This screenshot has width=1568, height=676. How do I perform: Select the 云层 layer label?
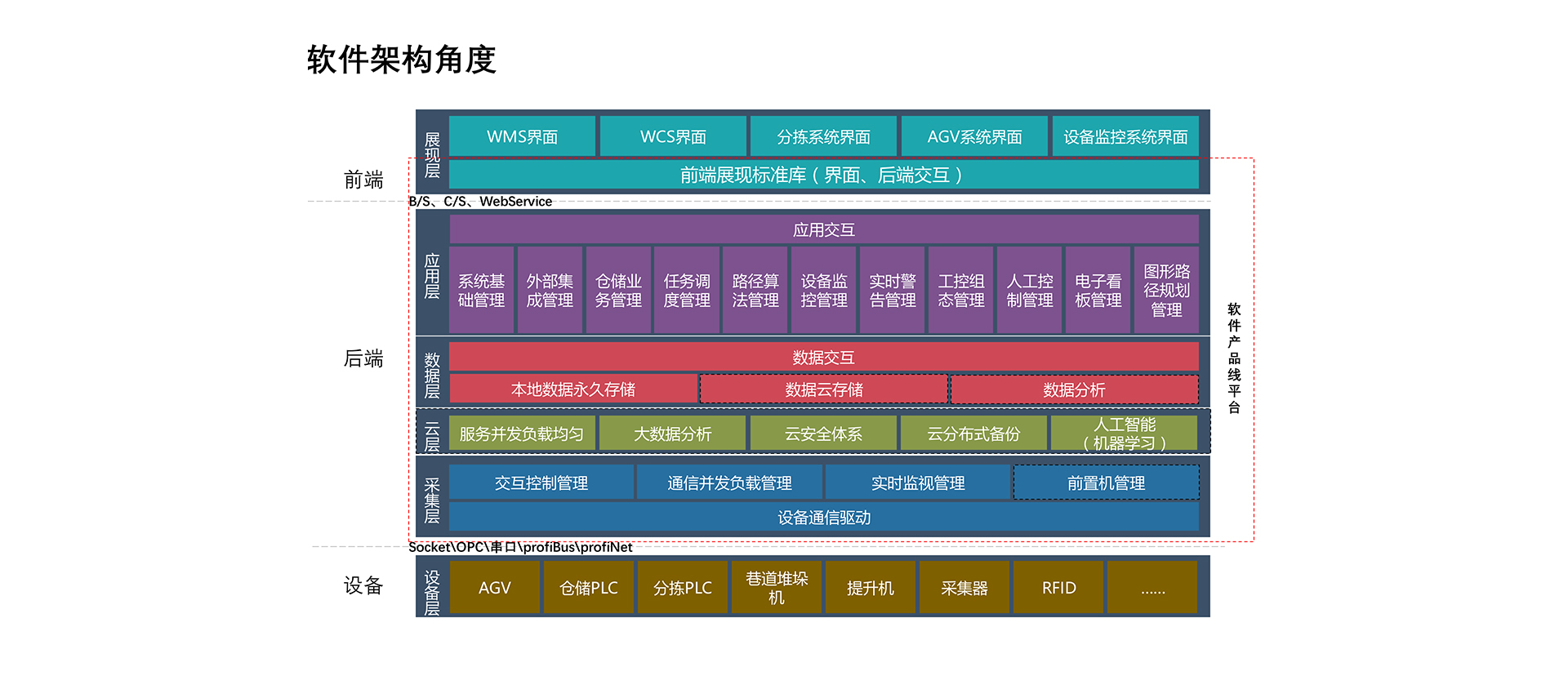click(432, 438)
